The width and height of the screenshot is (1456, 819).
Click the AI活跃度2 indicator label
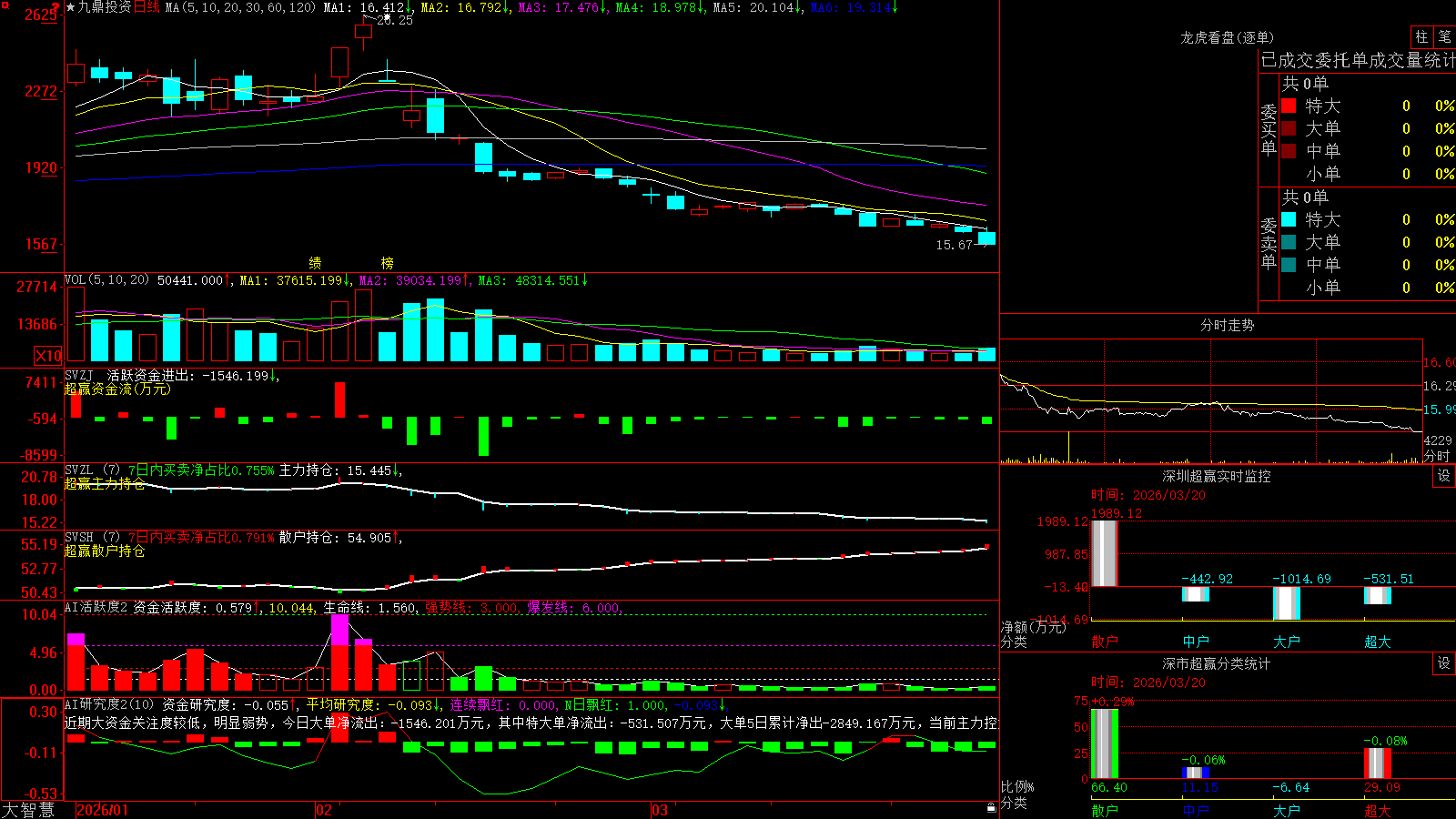point(96,607)
